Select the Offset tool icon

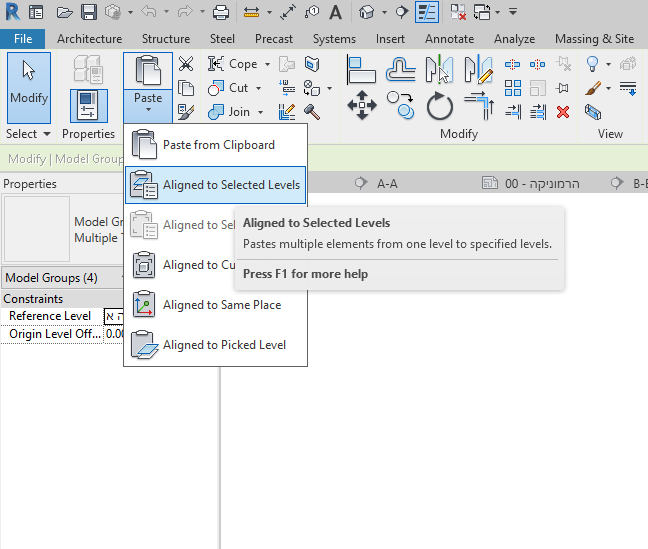(400, 69)
